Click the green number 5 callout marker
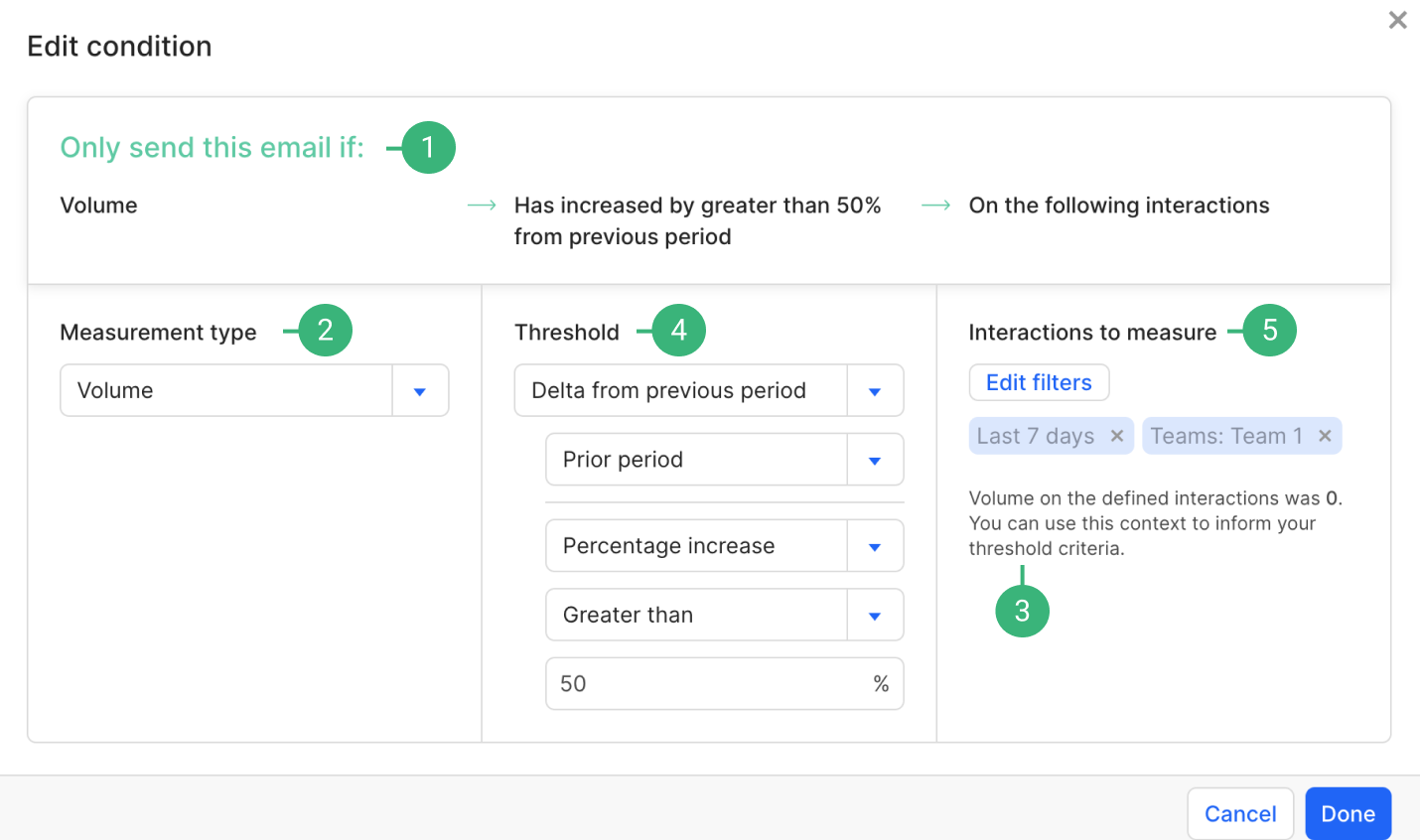1420x840 pixels. (1269, 331)
